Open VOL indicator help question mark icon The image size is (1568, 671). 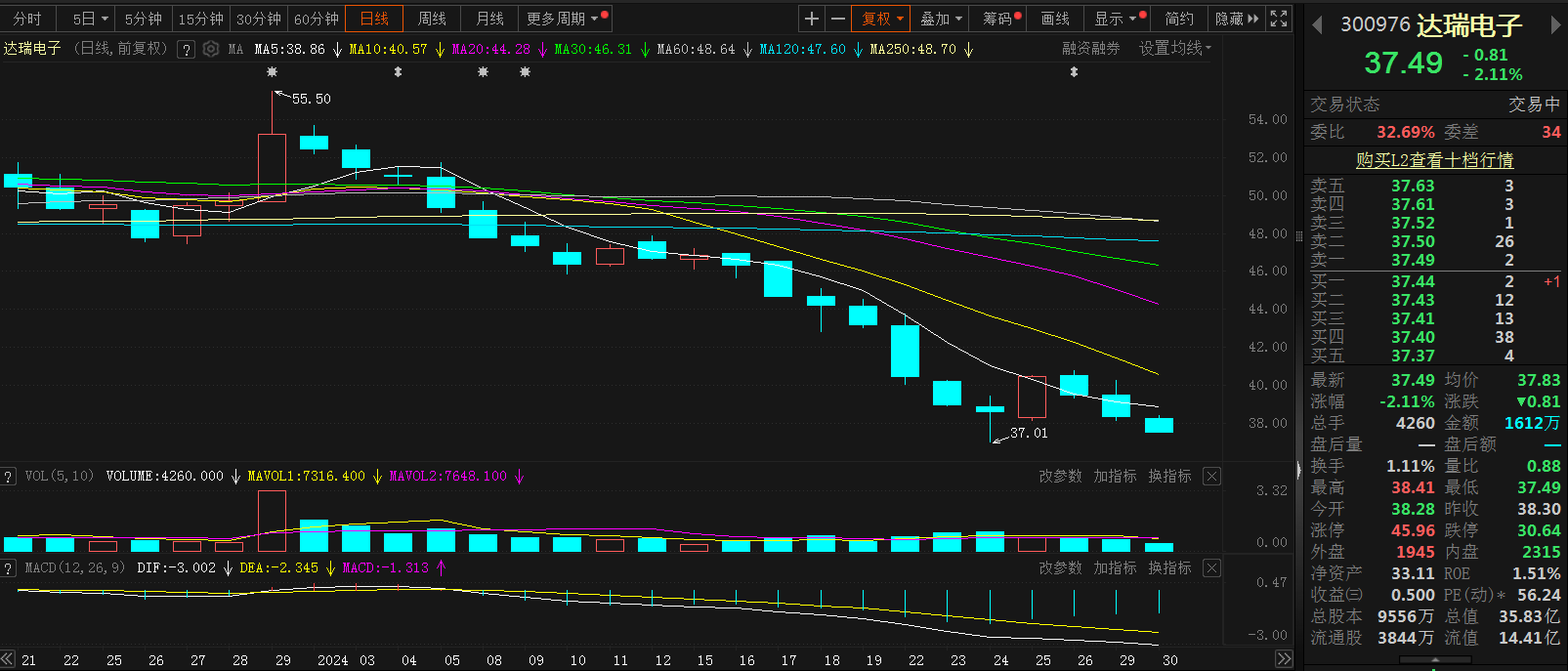(9, 477)
